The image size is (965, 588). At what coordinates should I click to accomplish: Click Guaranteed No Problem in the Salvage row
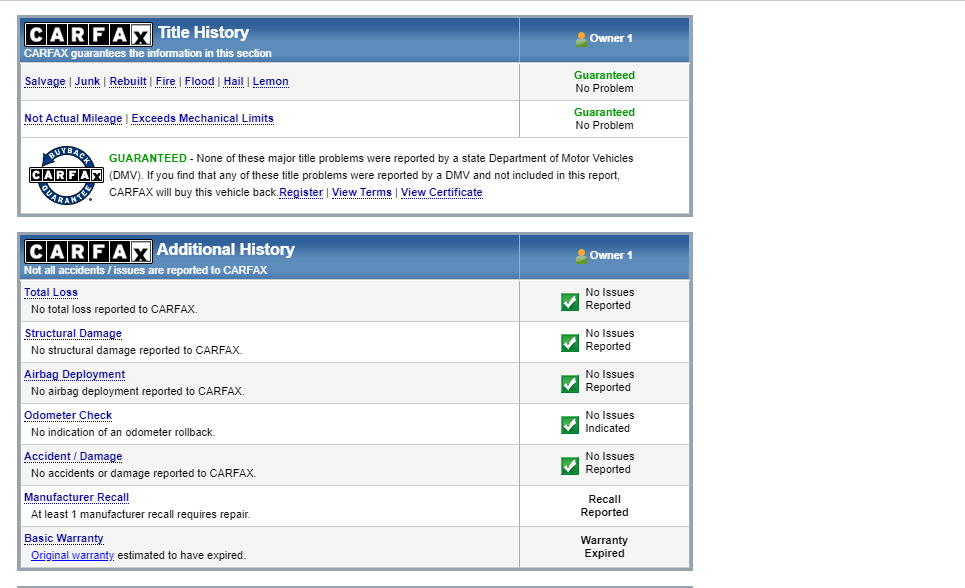pos(604,82)
